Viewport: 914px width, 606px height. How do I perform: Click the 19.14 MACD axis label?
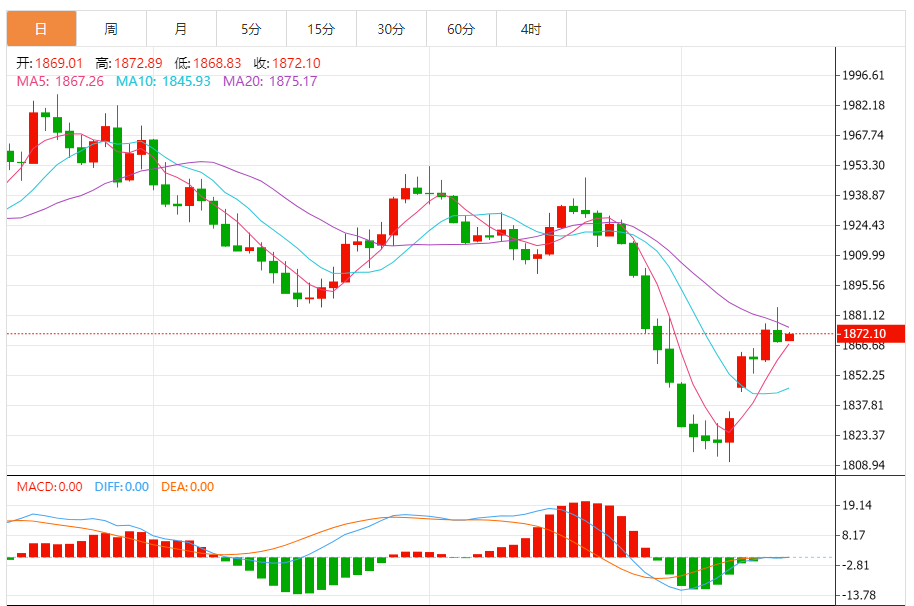point(857,505)
